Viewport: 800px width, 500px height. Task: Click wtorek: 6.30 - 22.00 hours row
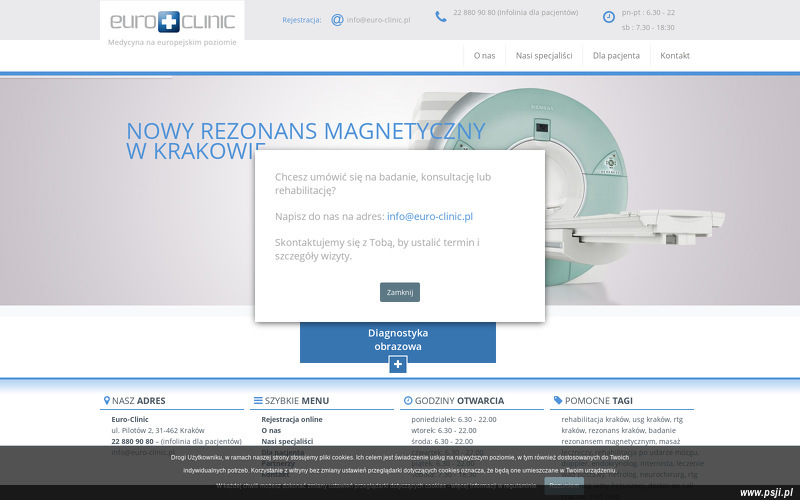(x=444, y=431)
